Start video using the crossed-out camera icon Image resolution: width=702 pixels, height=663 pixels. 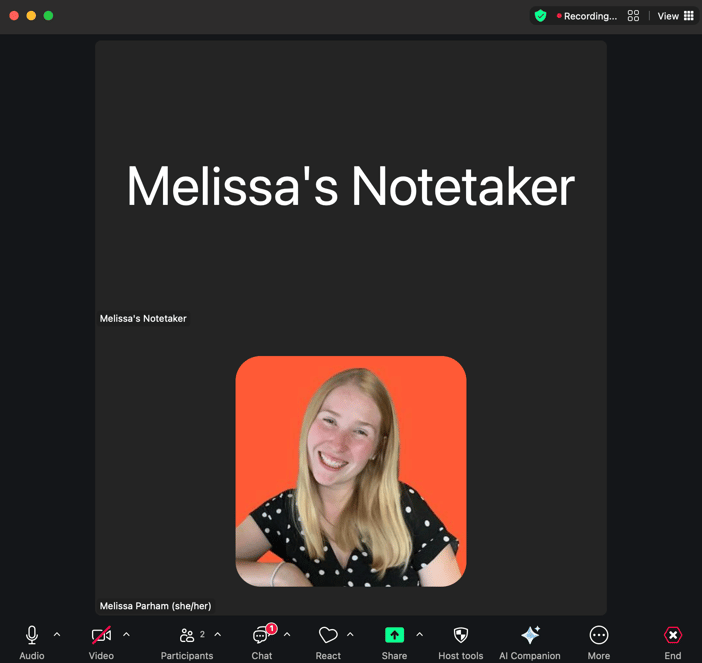click(x=101, y=636)
